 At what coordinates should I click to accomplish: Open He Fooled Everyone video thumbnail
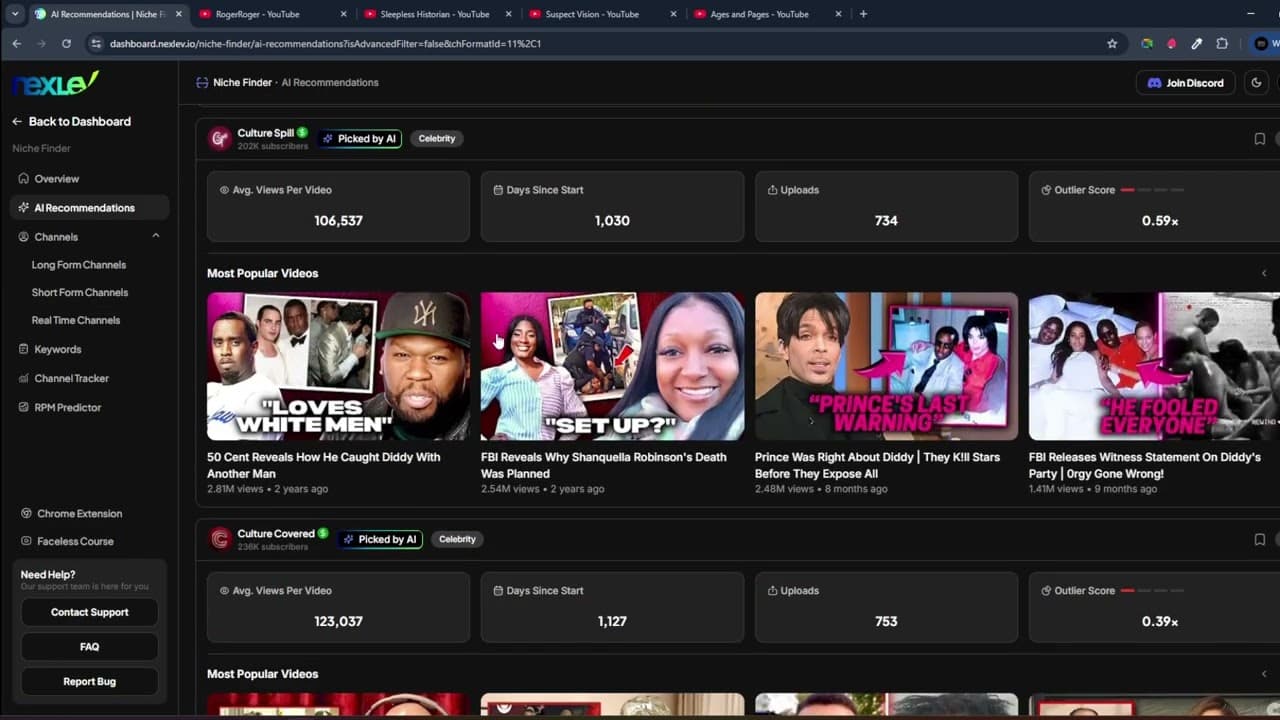(x=1154, y=366)
